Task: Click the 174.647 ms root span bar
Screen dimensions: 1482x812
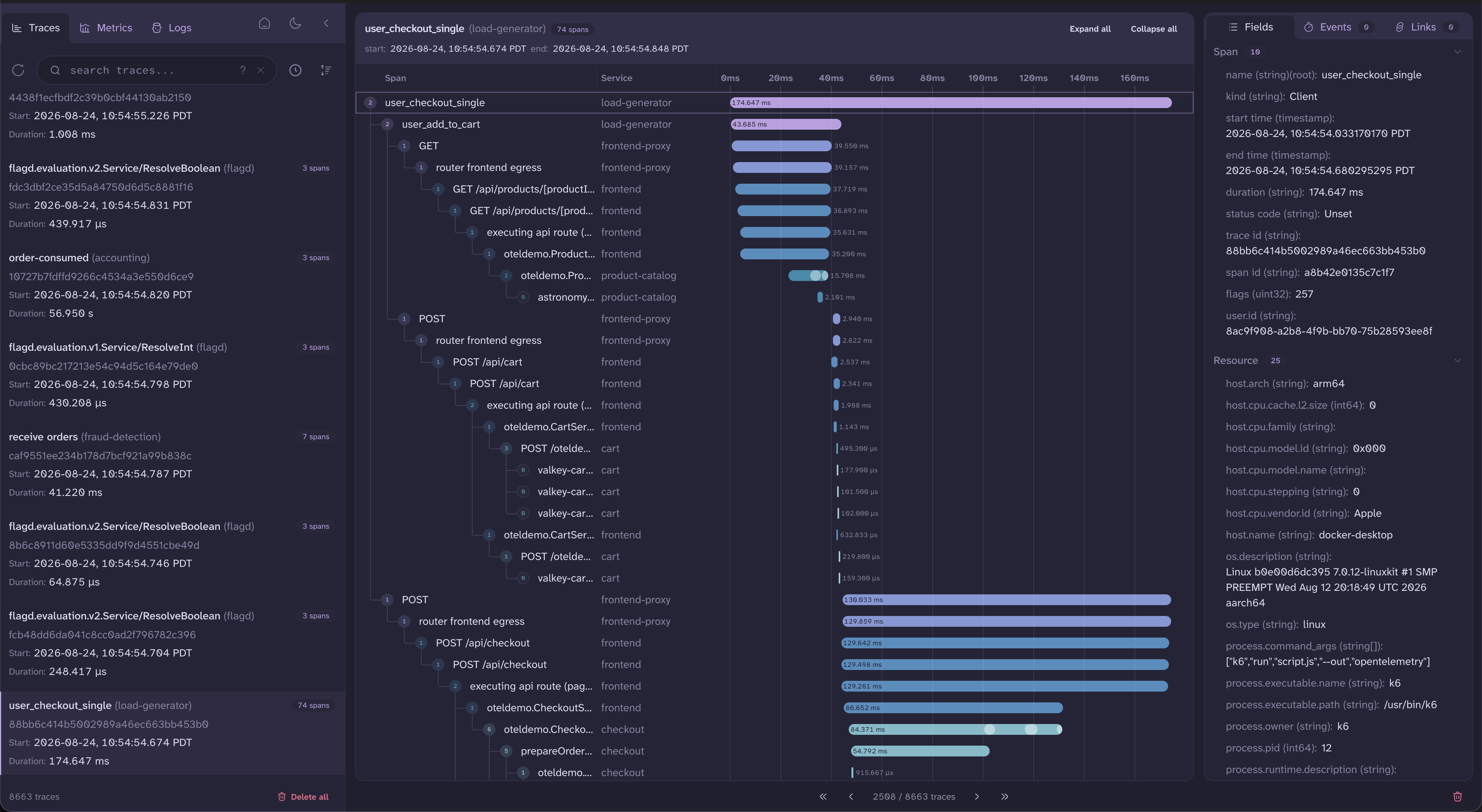Action: pyautogui.click(x=950, y=102)
